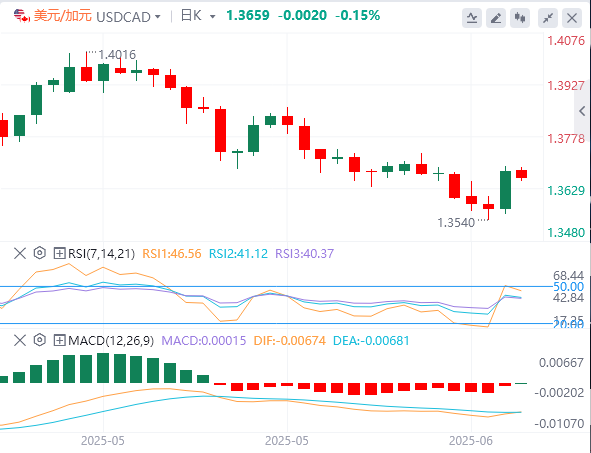Click the 1.3540 low price label
The width and height of the screenshot is (591, 453).
coord(456,223)
